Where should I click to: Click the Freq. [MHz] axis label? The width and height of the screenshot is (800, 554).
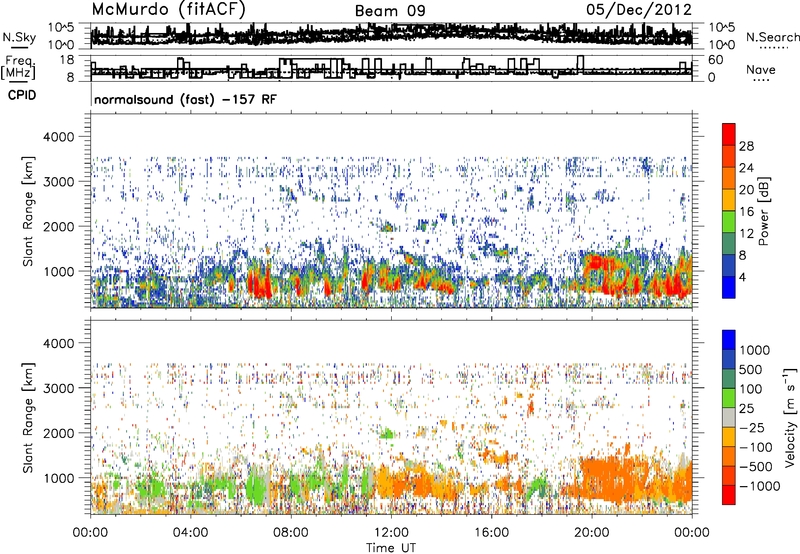tap(19, 67)
